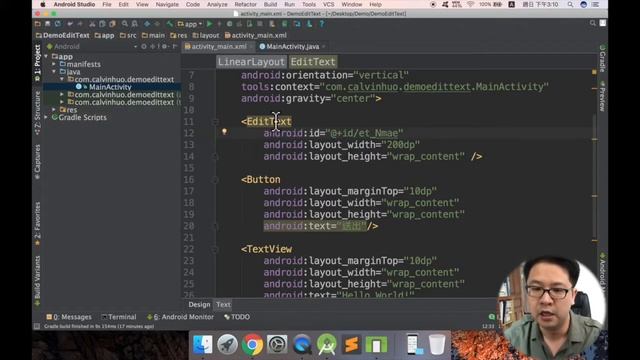The width and height of the screenshot is (640, 360).
Task: Open the Terminal tool window button
Action: (119, 317)
